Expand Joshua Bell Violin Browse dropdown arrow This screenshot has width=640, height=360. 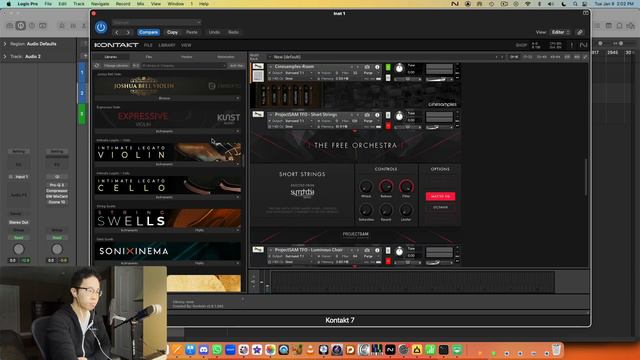tap(238, 98)
